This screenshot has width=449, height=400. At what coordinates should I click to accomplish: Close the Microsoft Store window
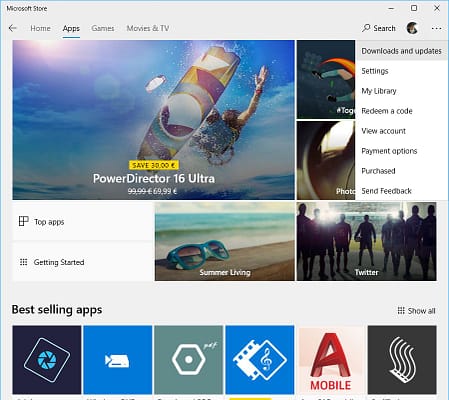(x=437, y=8)
